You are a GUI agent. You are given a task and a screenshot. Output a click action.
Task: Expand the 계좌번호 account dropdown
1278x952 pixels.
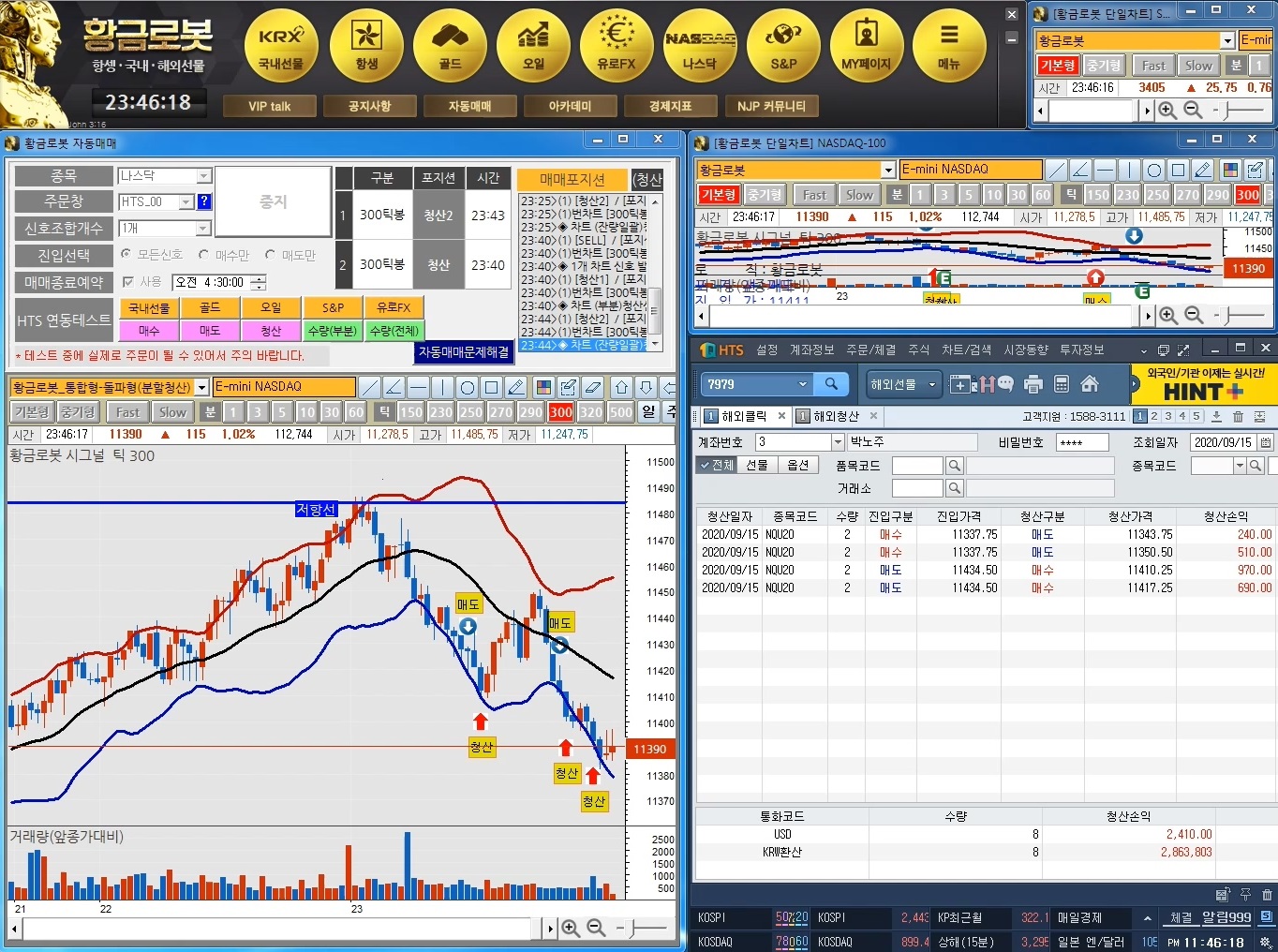[838, 442]
